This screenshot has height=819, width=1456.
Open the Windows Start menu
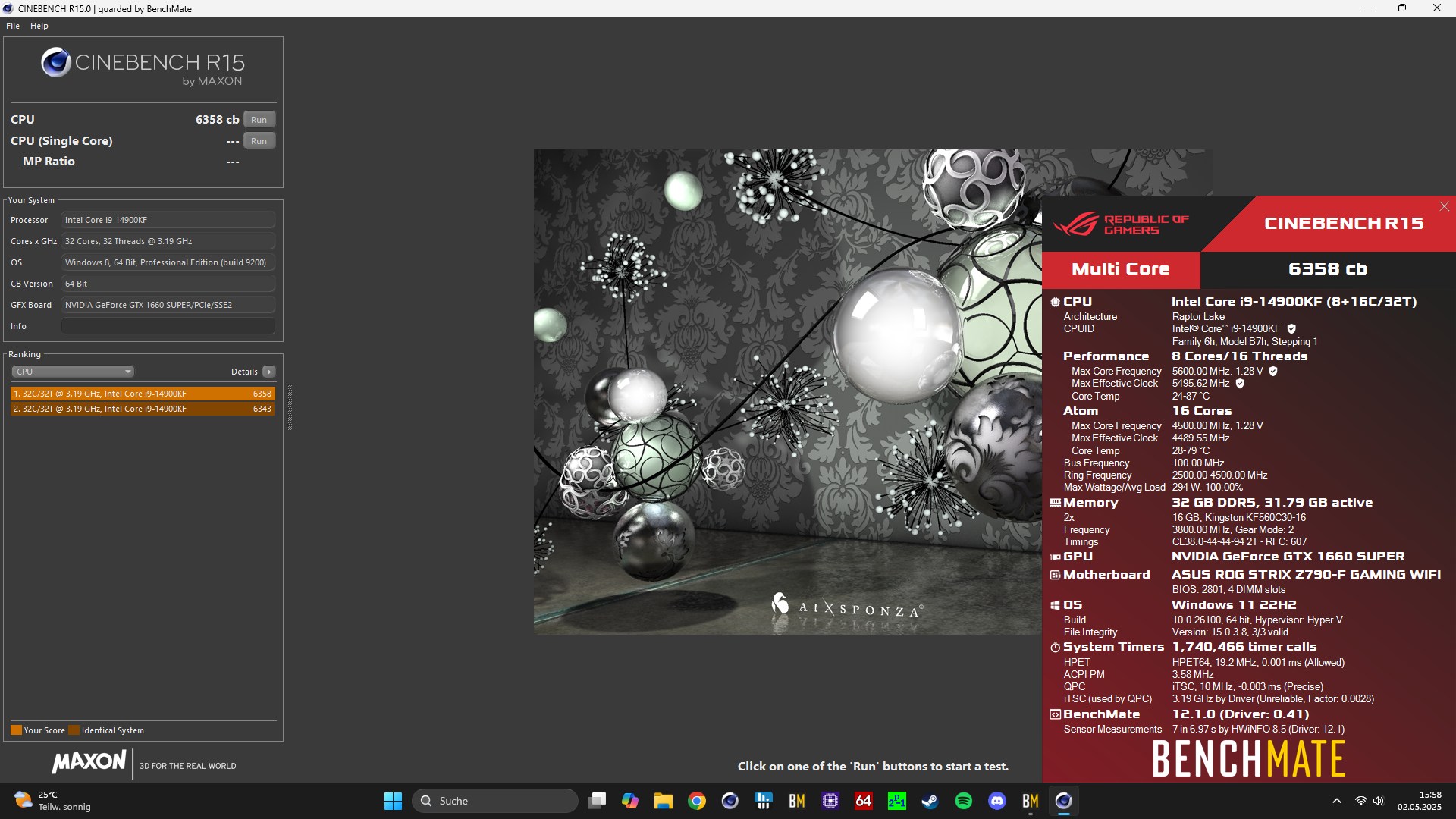[393, 801]
